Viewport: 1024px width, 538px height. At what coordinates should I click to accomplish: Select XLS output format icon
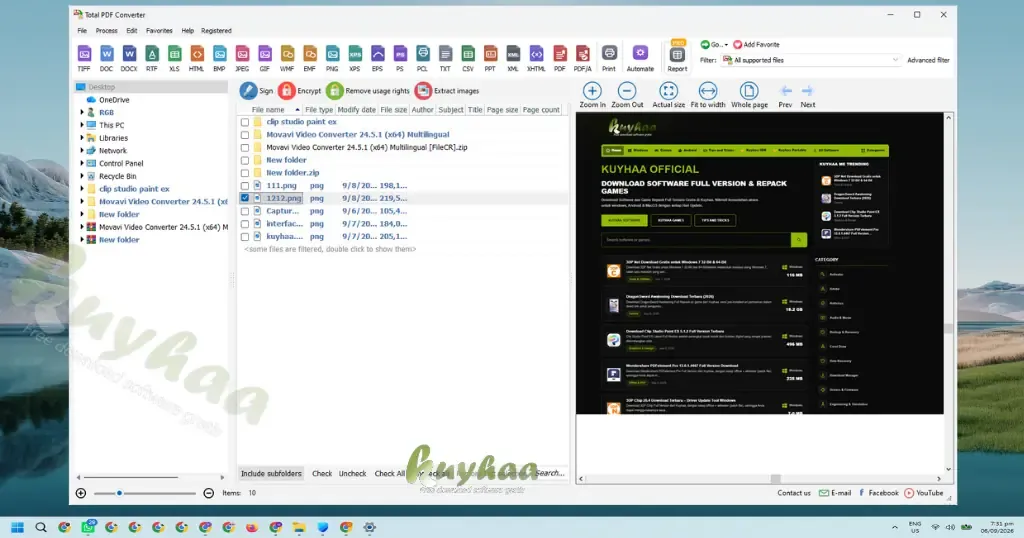(x=174, y=54)
